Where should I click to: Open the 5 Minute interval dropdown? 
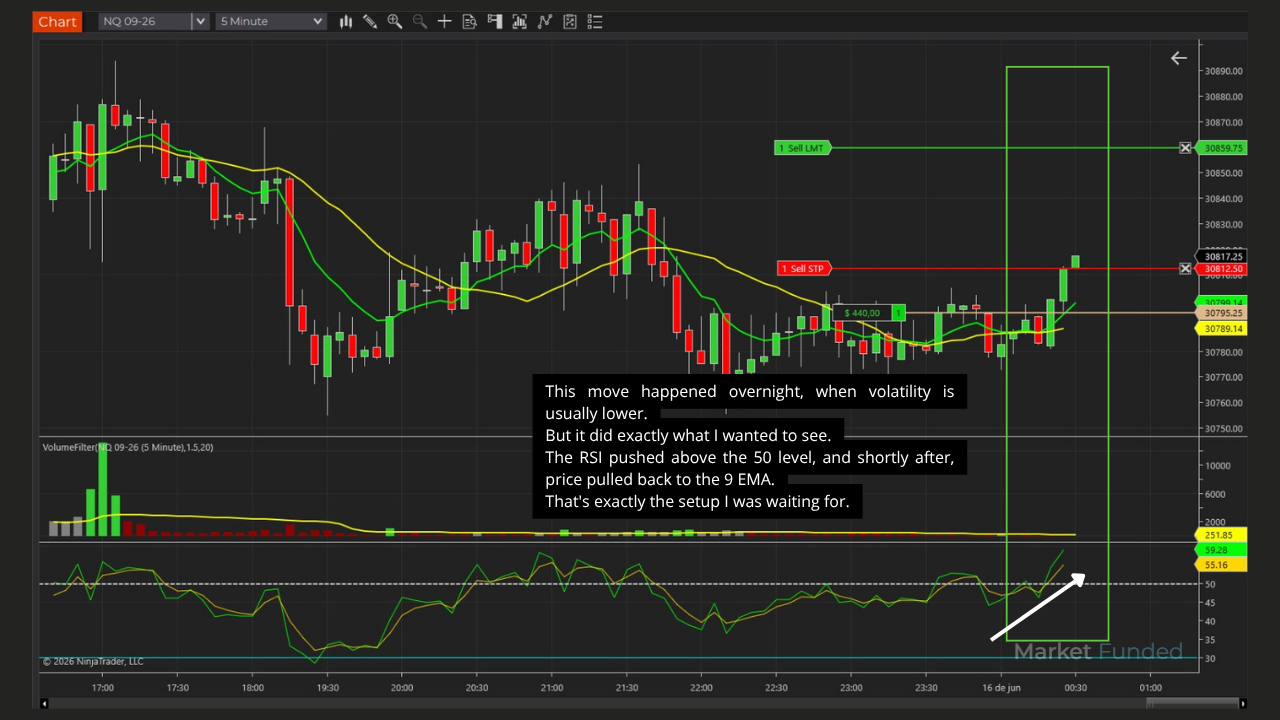coord(271,21)
